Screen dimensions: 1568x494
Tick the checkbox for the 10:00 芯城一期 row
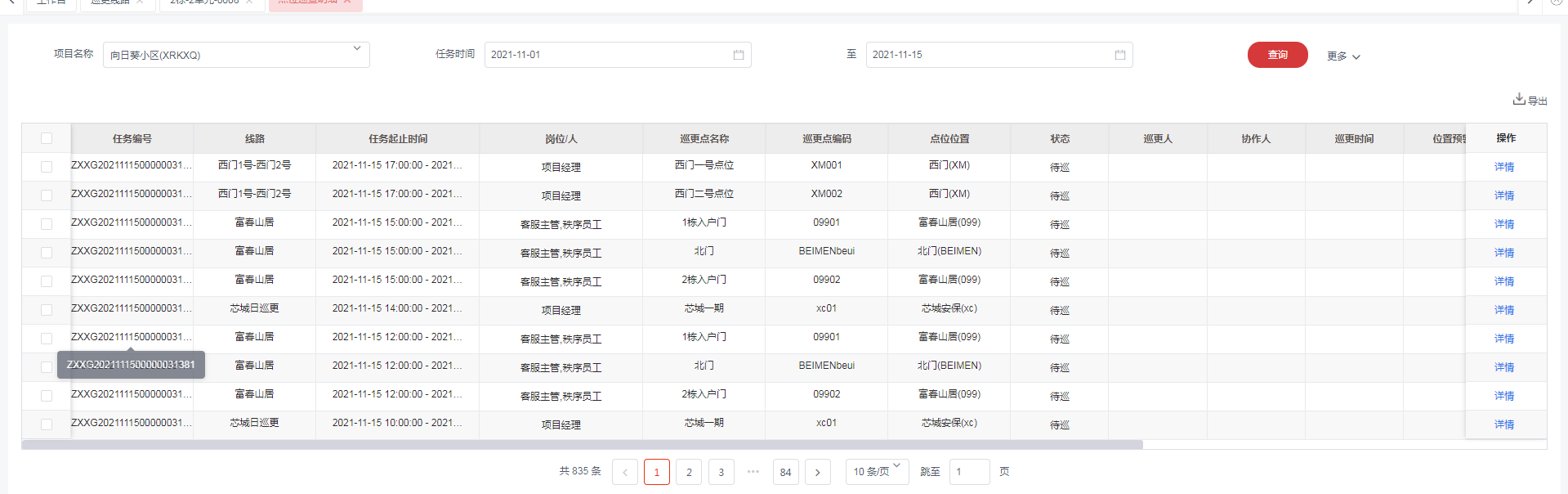47,424
